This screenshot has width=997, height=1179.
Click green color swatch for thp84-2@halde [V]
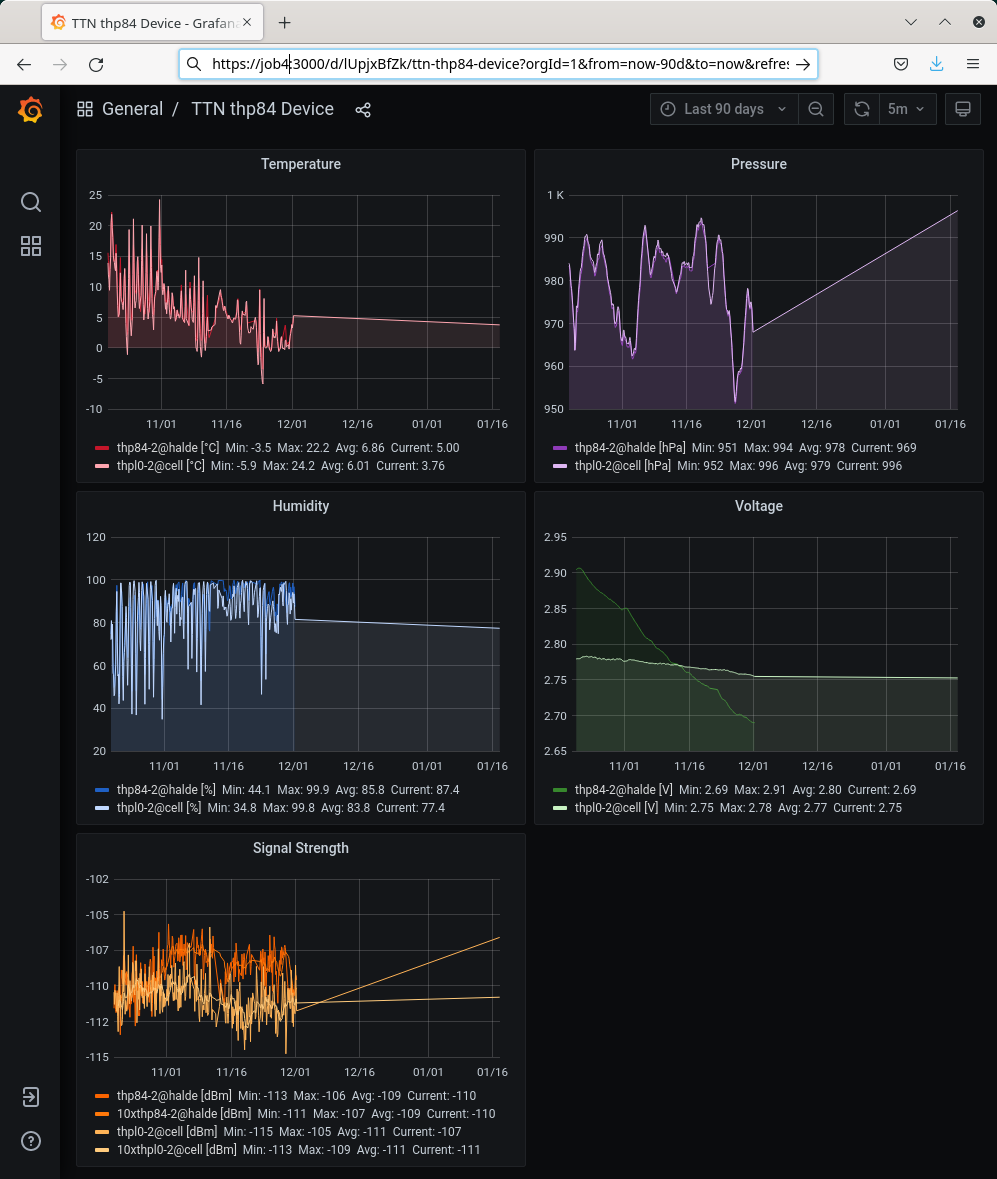coord(560,790)
